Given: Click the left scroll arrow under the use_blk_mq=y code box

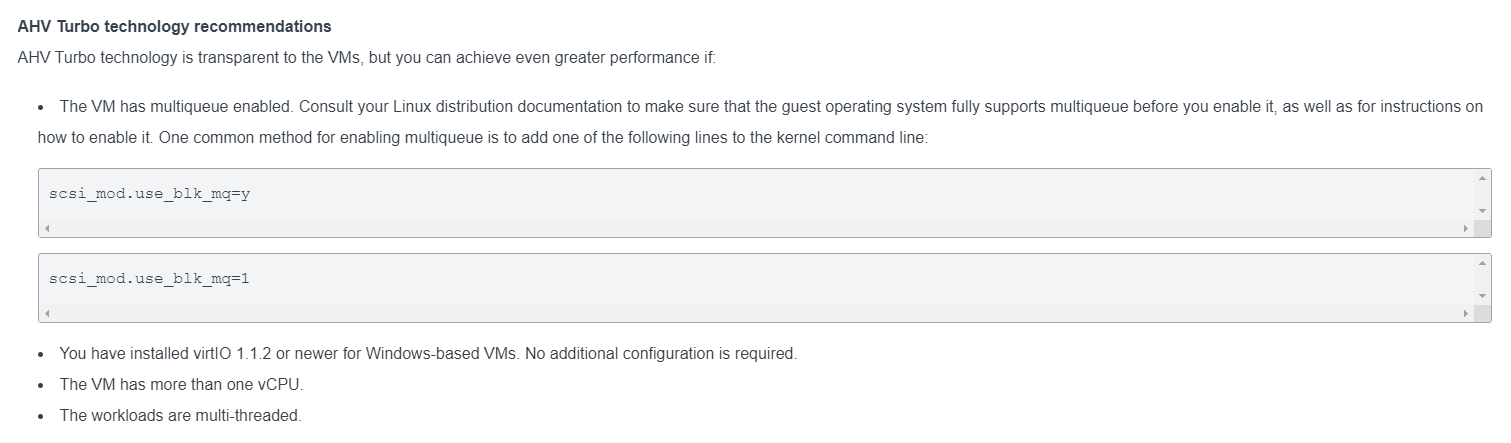Looking at the screenshot, I should click(47, 229).
